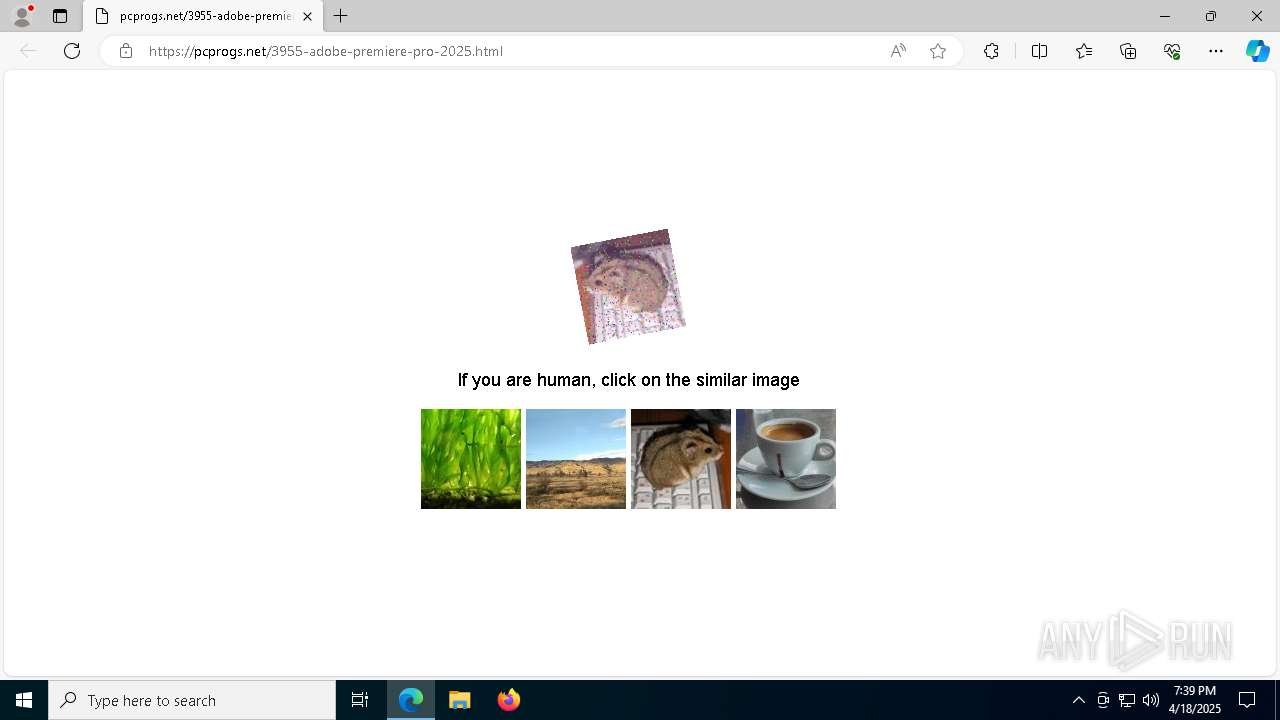
Task: Pick the coffee cup thumbnail
Action: 786,459
